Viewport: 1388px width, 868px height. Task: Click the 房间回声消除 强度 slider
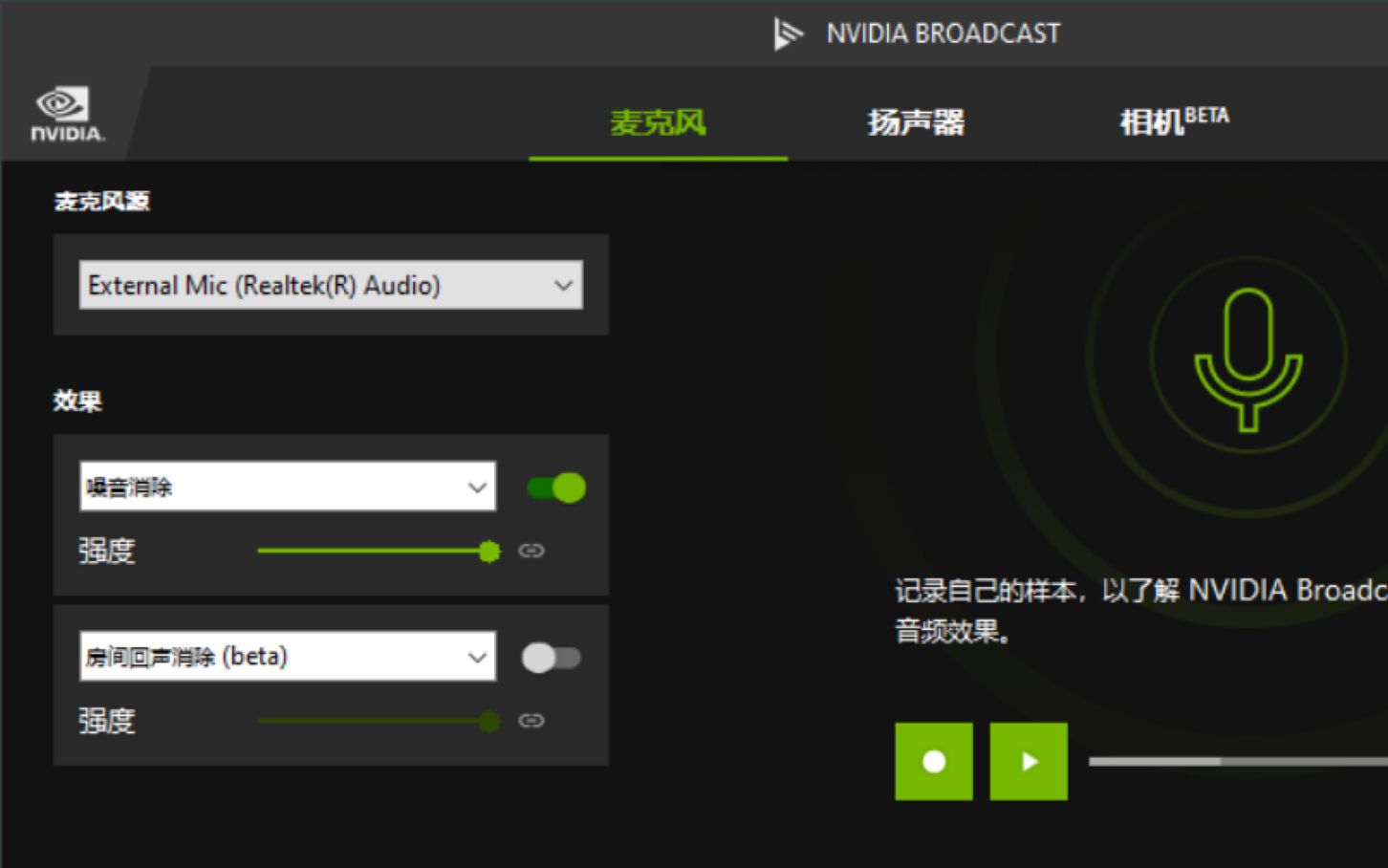[x=379, y=721]
